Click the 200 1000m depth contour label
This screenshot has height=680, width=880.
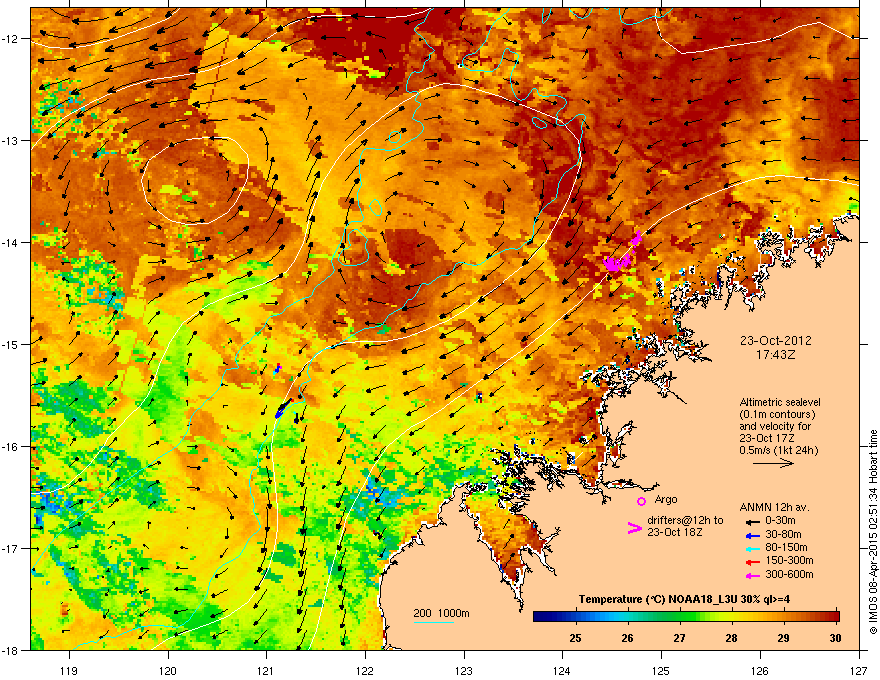[441, 613]
